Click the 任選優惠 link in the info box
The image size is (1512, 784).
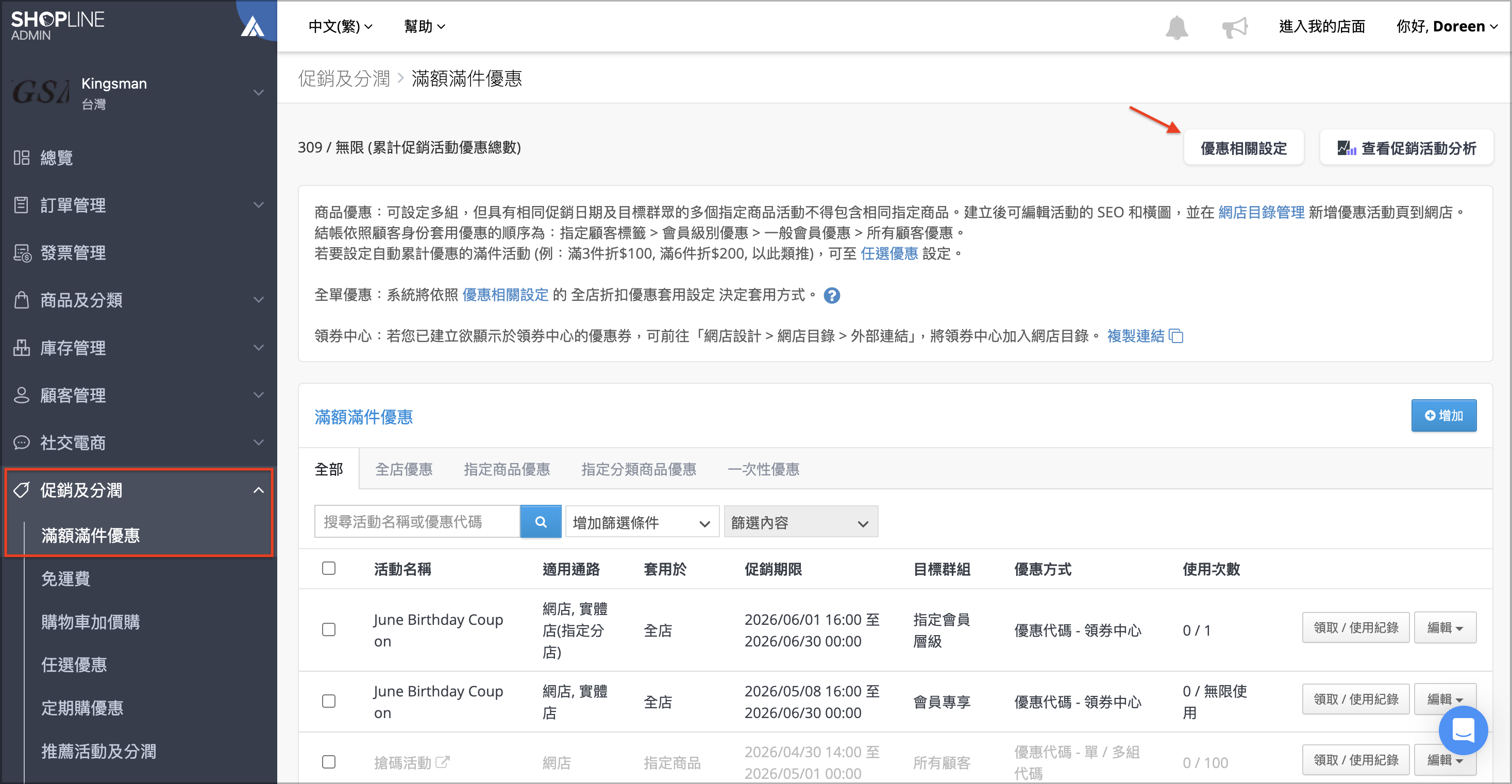point(888,253)
